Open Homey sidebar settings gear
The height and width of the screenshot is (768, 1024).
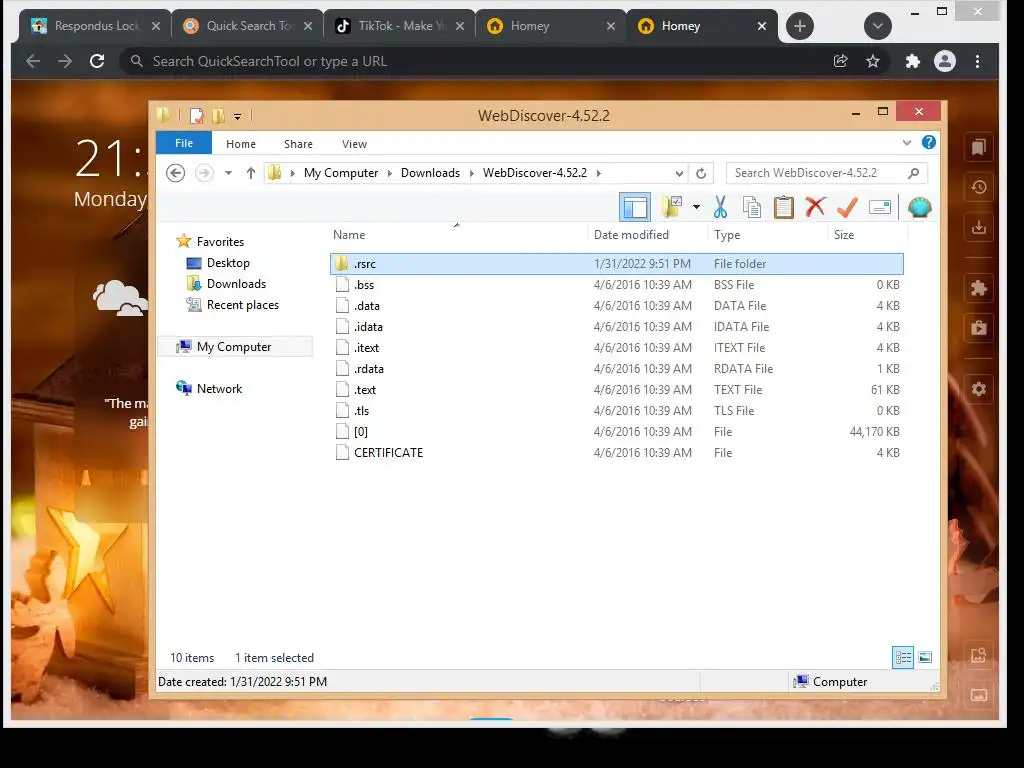(978, 390)
